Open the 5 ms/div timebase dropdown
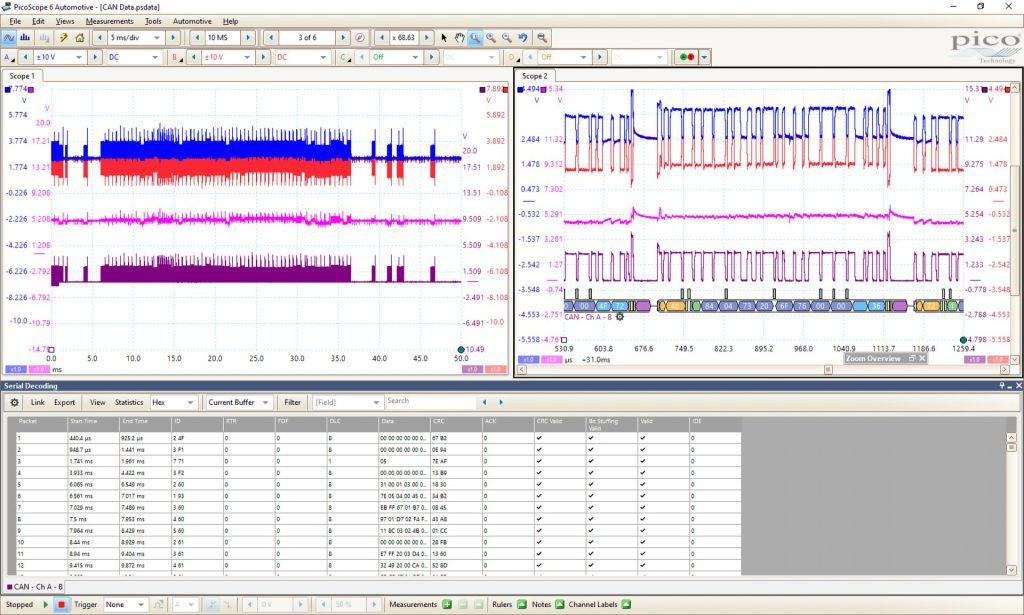This screenshot has height=615, width=1024. pos(135,38)
